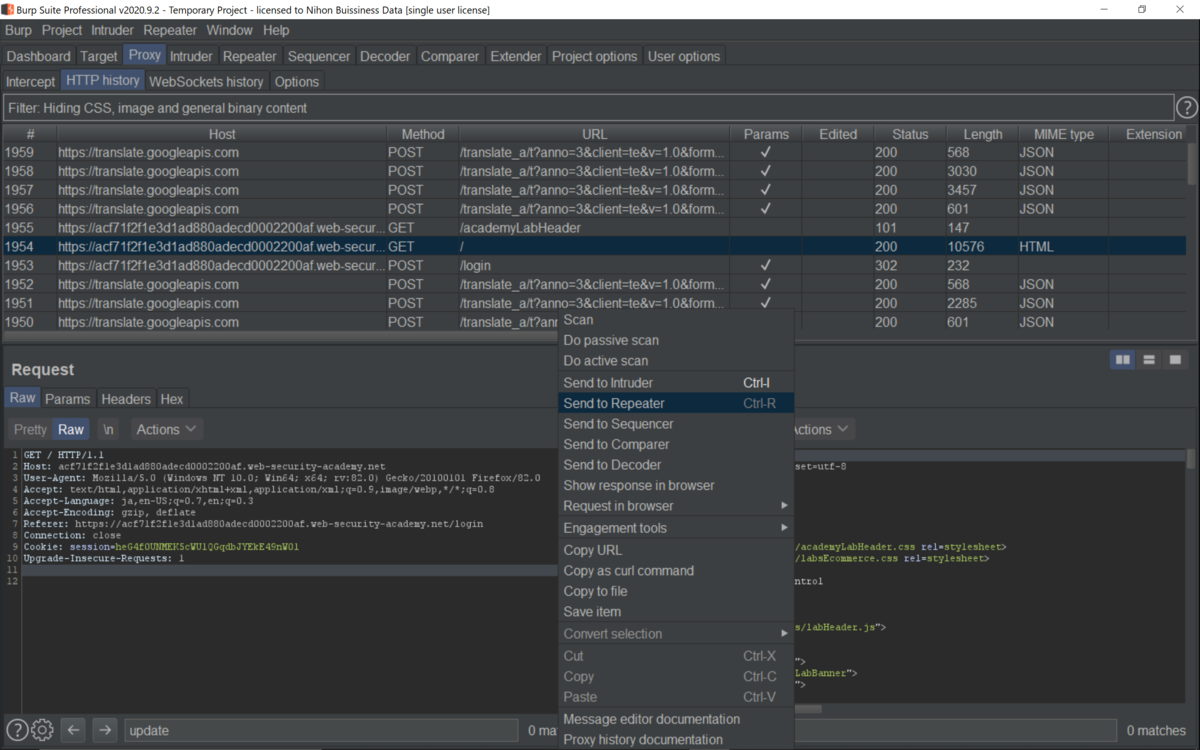This screenshot has height=750, width=1200.
Task: Open the filter help question mark icon
Action: click(1186, 108)
